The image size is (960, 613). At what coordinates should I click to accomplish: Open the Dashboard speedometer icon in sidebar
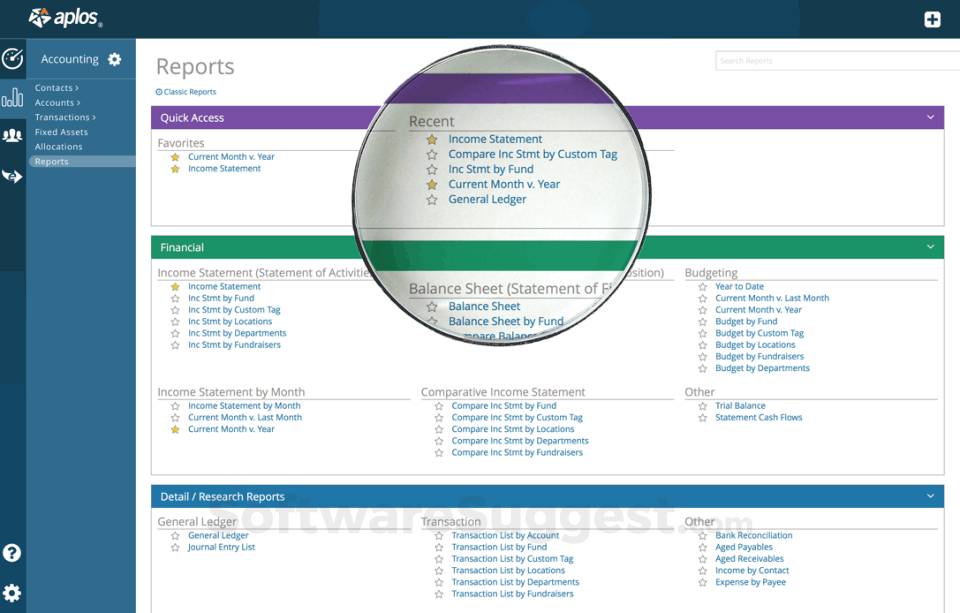(x=13, y=59)
